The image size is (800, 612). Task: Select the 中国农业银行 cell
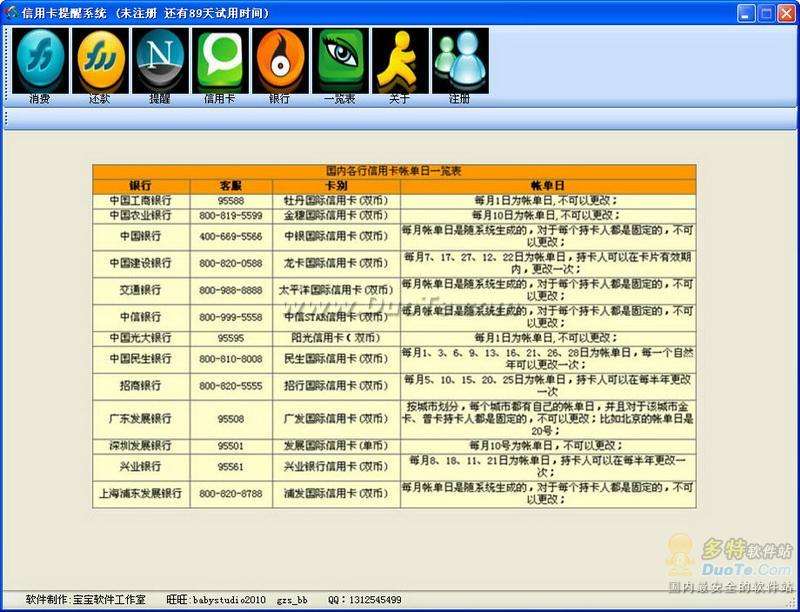pos(141,216)
